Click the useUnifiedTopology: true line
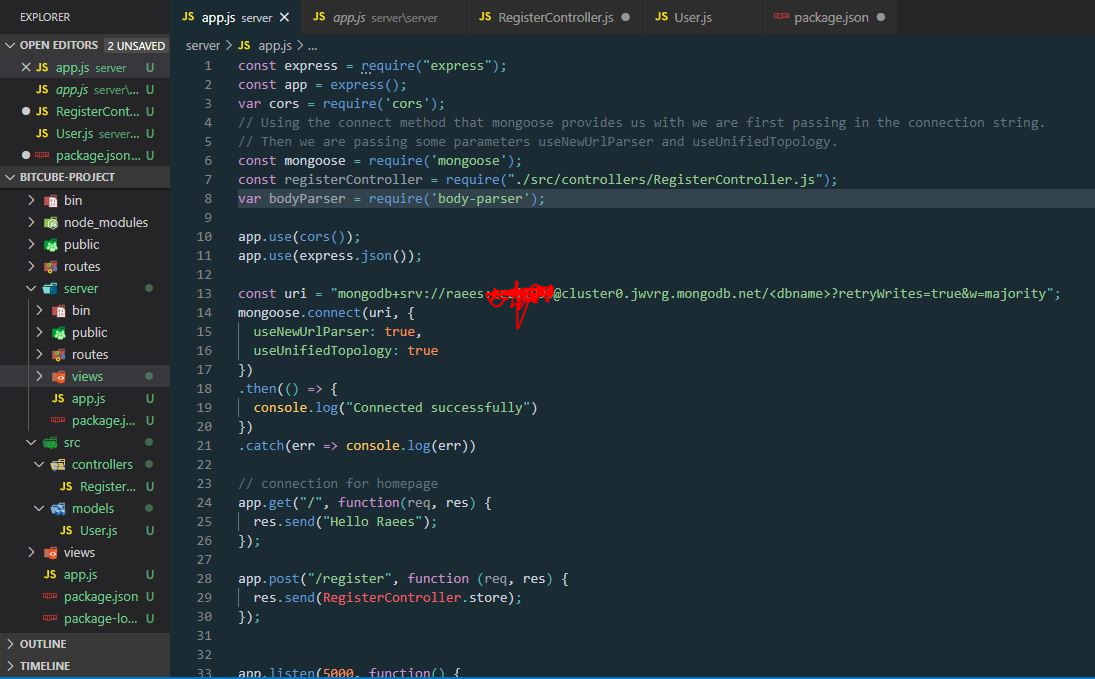Screen dimensions: 1095x679 tap(346, 351)
